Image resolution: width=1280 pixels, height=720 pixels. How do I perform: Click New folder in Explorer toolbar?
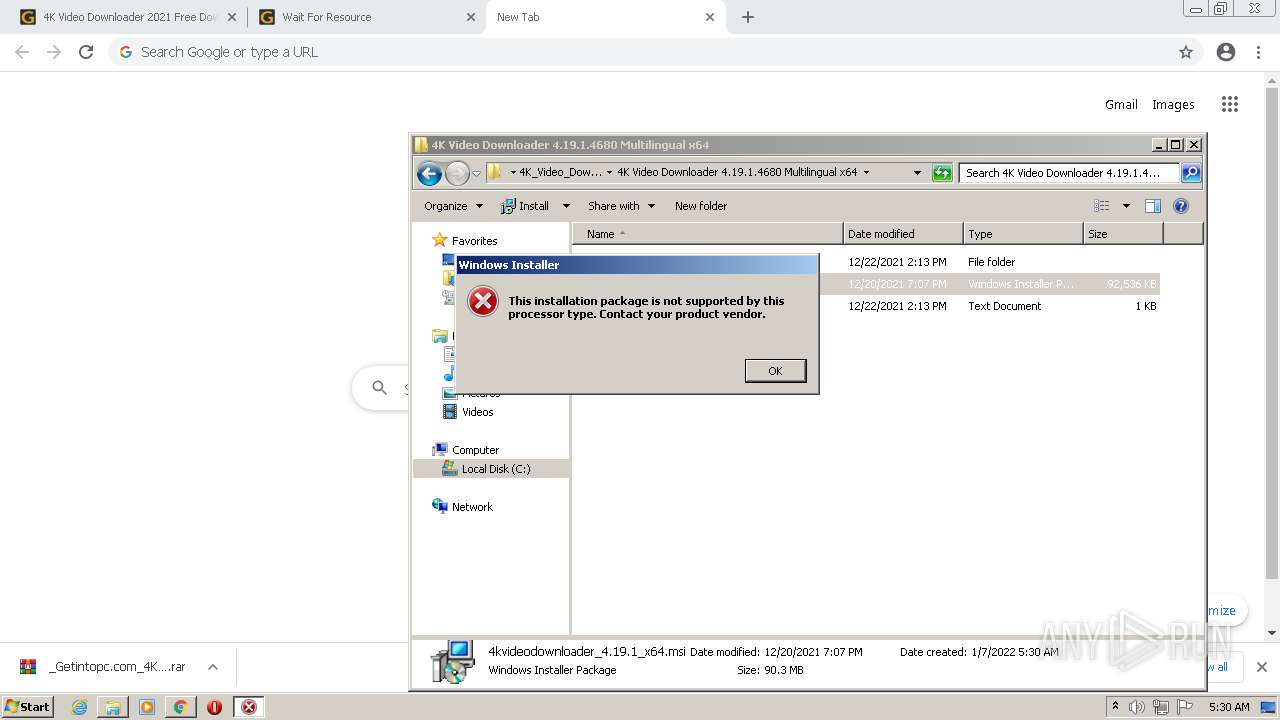(x=701, y=206)
